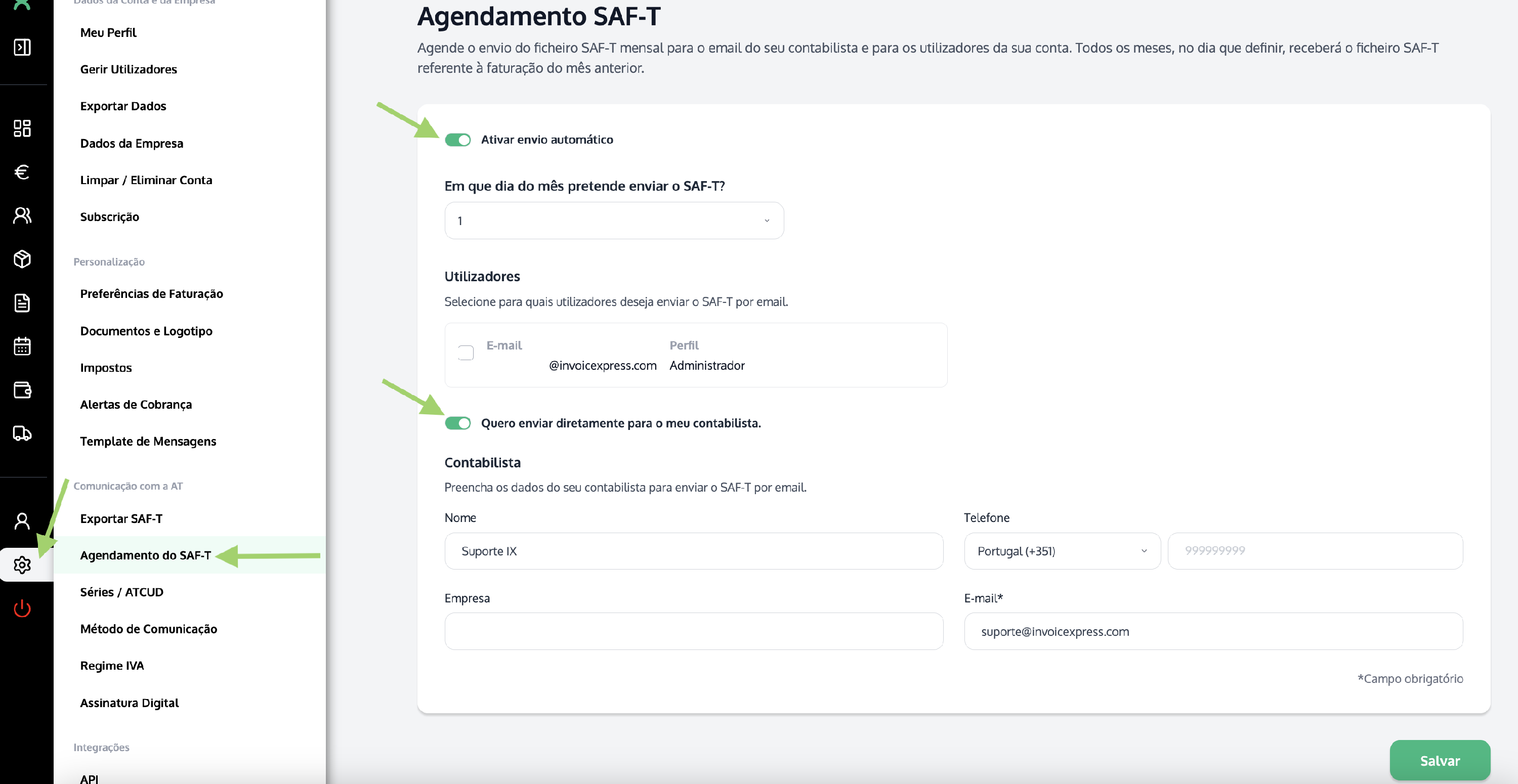Check the invoicexpress.com user checkbox
This screenshot has height=784, width=1518.
pyautogui.click(x=466, y=353)
